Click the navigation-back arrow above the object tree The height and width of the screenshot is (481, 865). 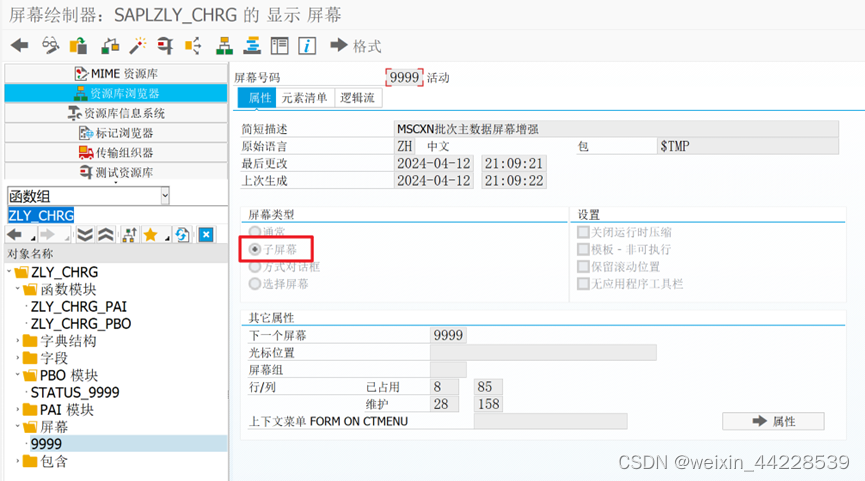(15, 235)
